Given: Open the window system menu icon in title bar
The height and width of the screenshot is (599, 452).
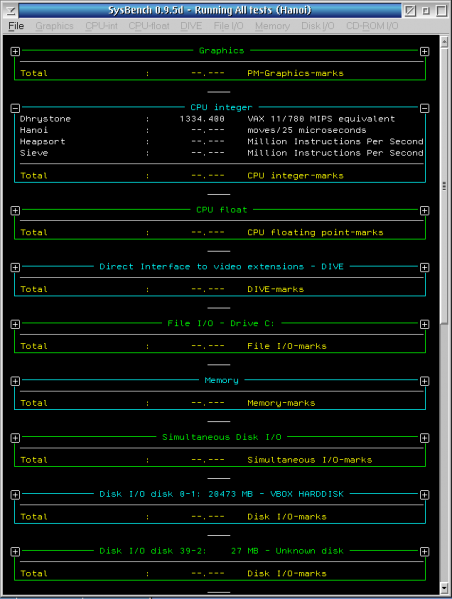Looking at the screenshot, I should tap(10, 10).
